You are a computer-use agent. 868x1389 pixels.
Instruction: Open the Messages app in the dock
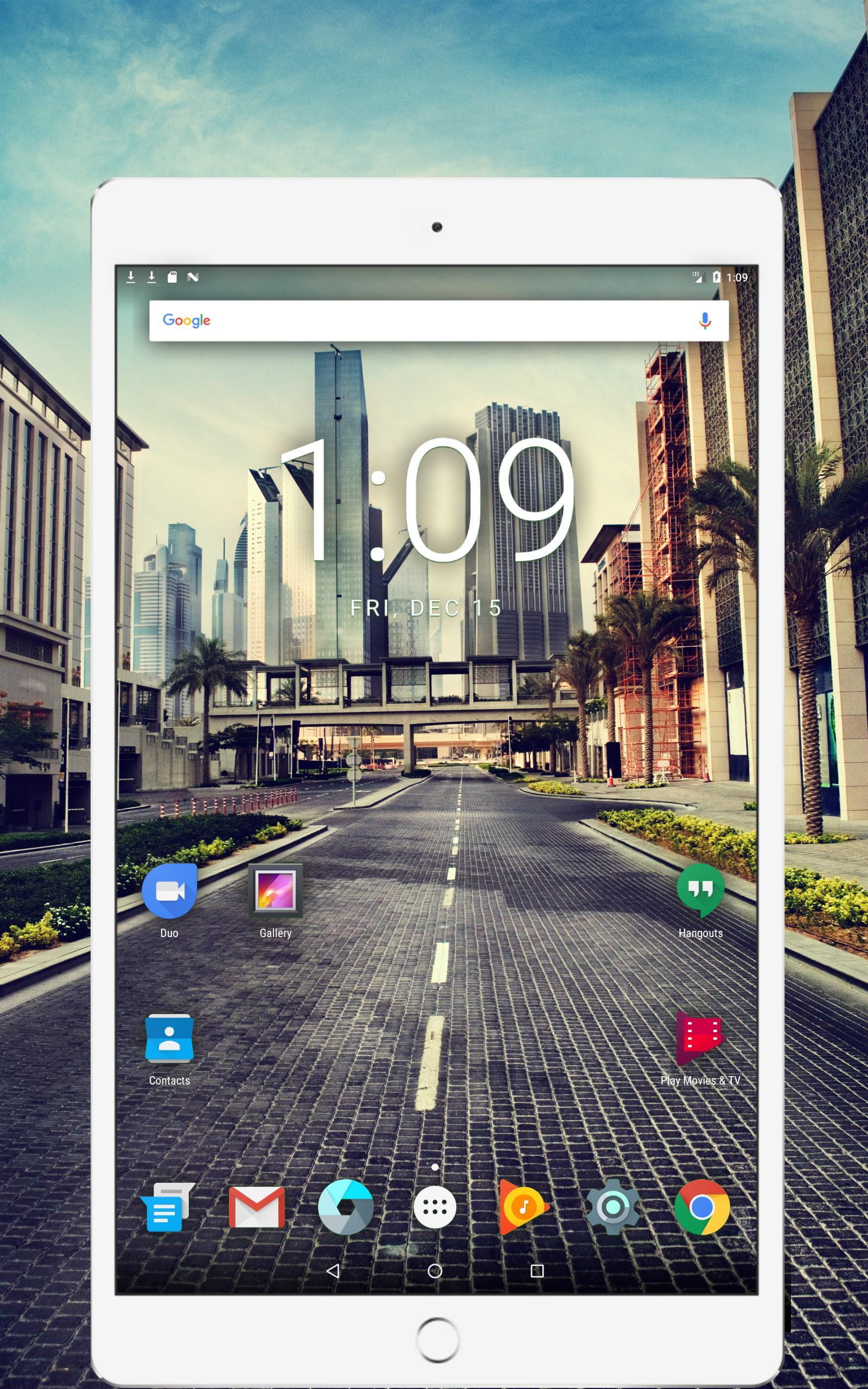pyautogui.click(x=167, y=1207)
